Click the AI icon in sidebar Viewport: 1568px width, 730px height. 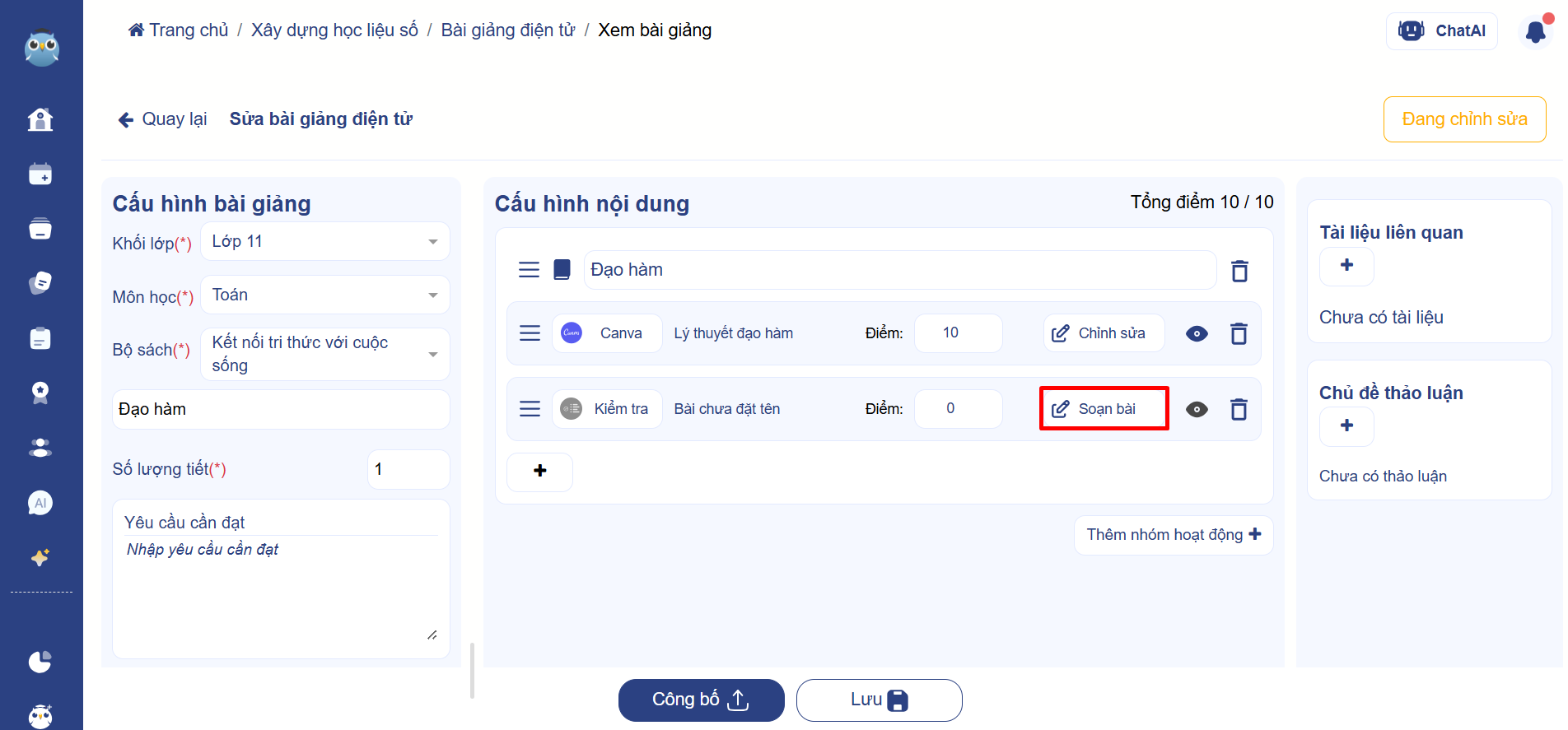pos(40,503)
